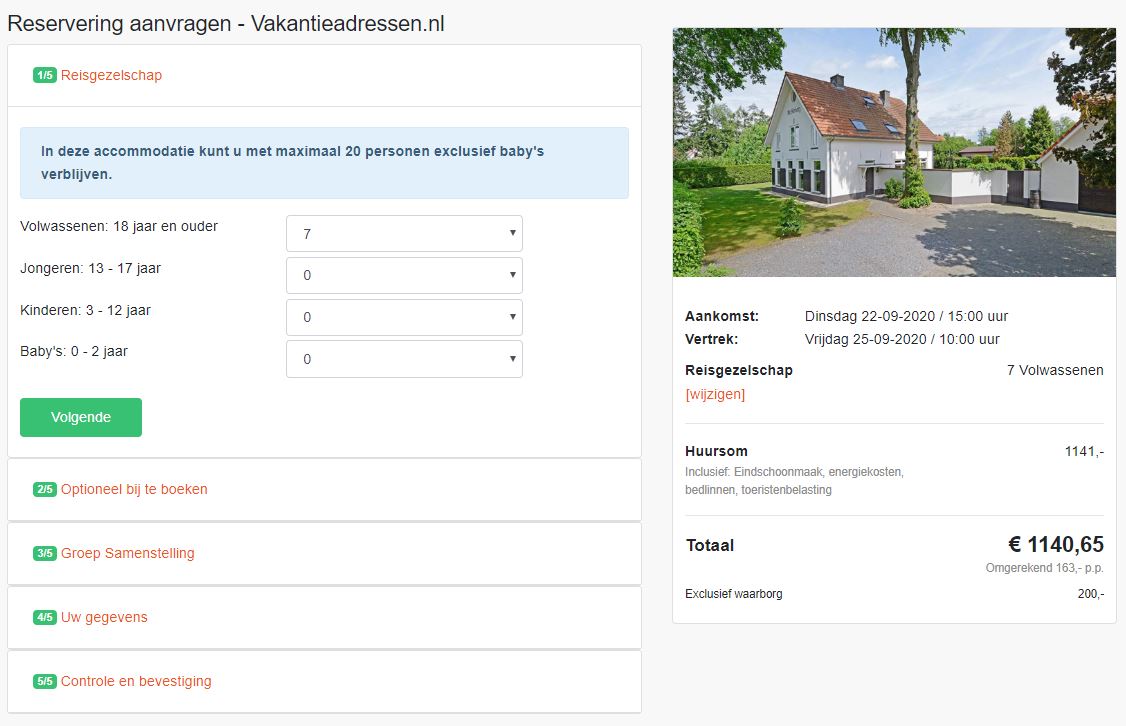The image size is (1126, 726).
Task: Open the Volwassenen number dropdown
Action: coord(404,233)
